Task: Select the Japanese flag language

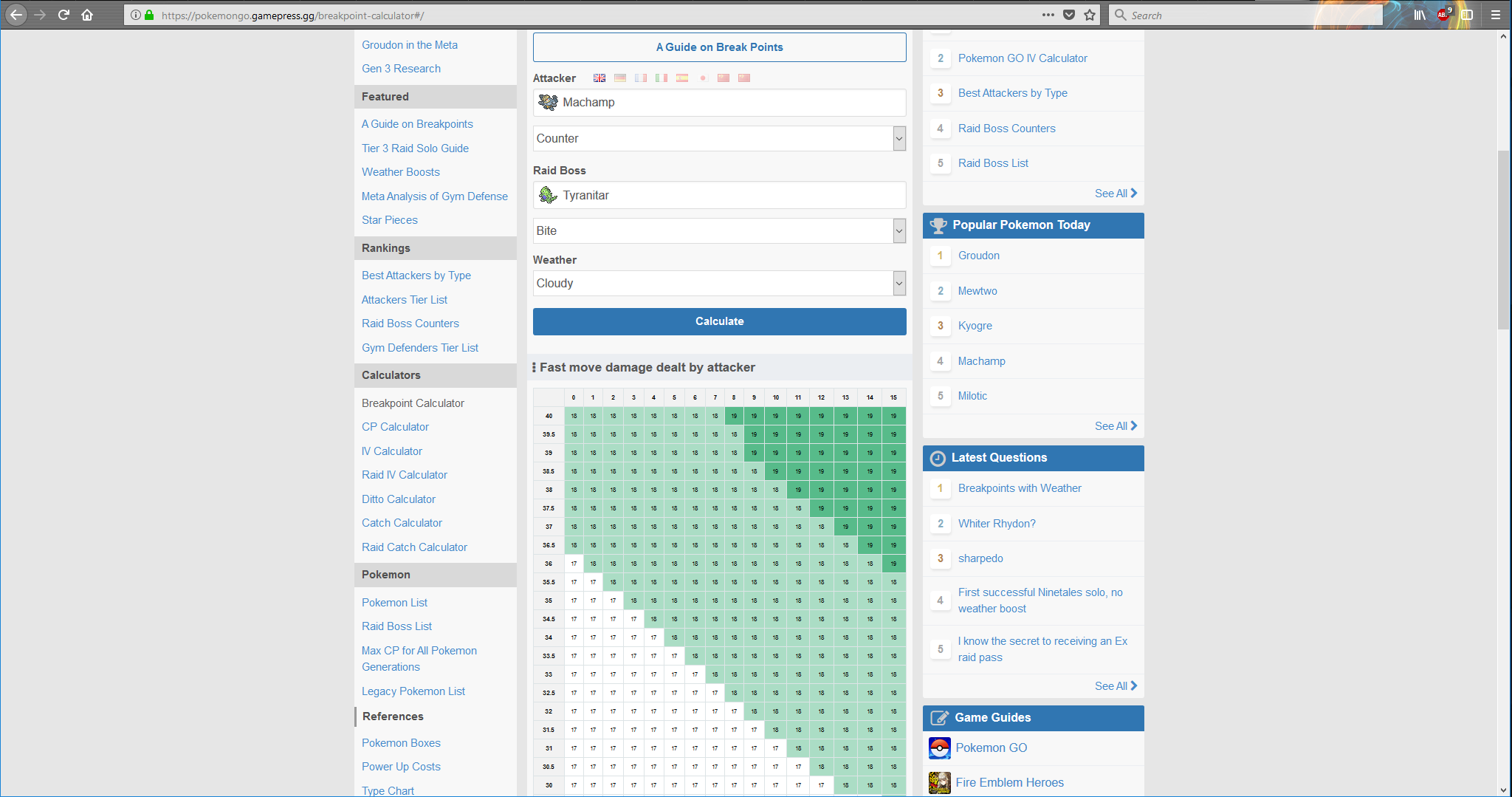Action: (703, 78)
